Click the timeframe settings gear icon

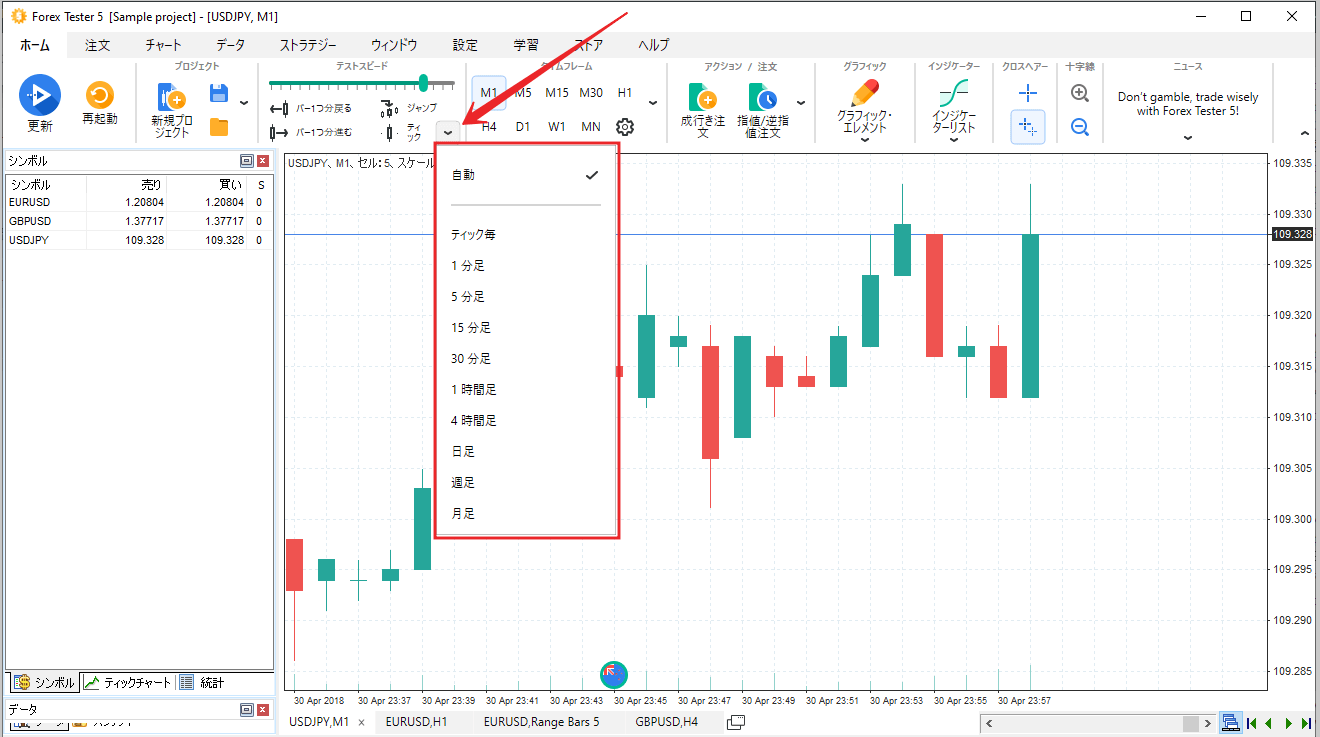[x=625, y=127]
